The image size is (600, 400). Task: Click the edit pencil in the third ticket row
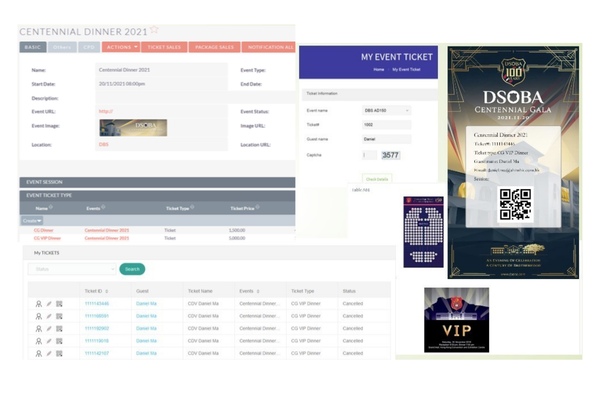tap(49, 328)
